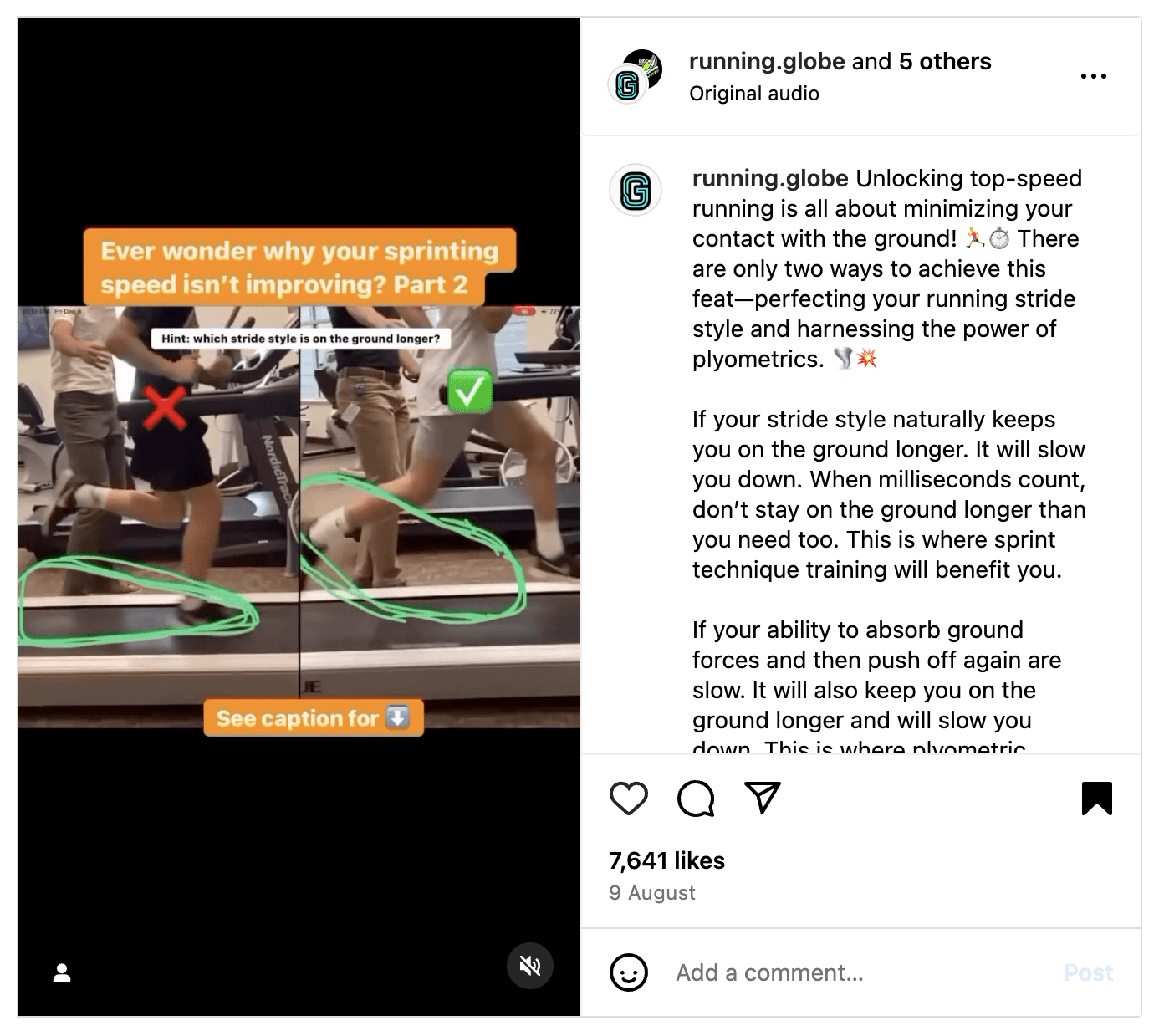Click the red X mark in video
This screenshot has height=1036, width=1159.
pos(165,407)
